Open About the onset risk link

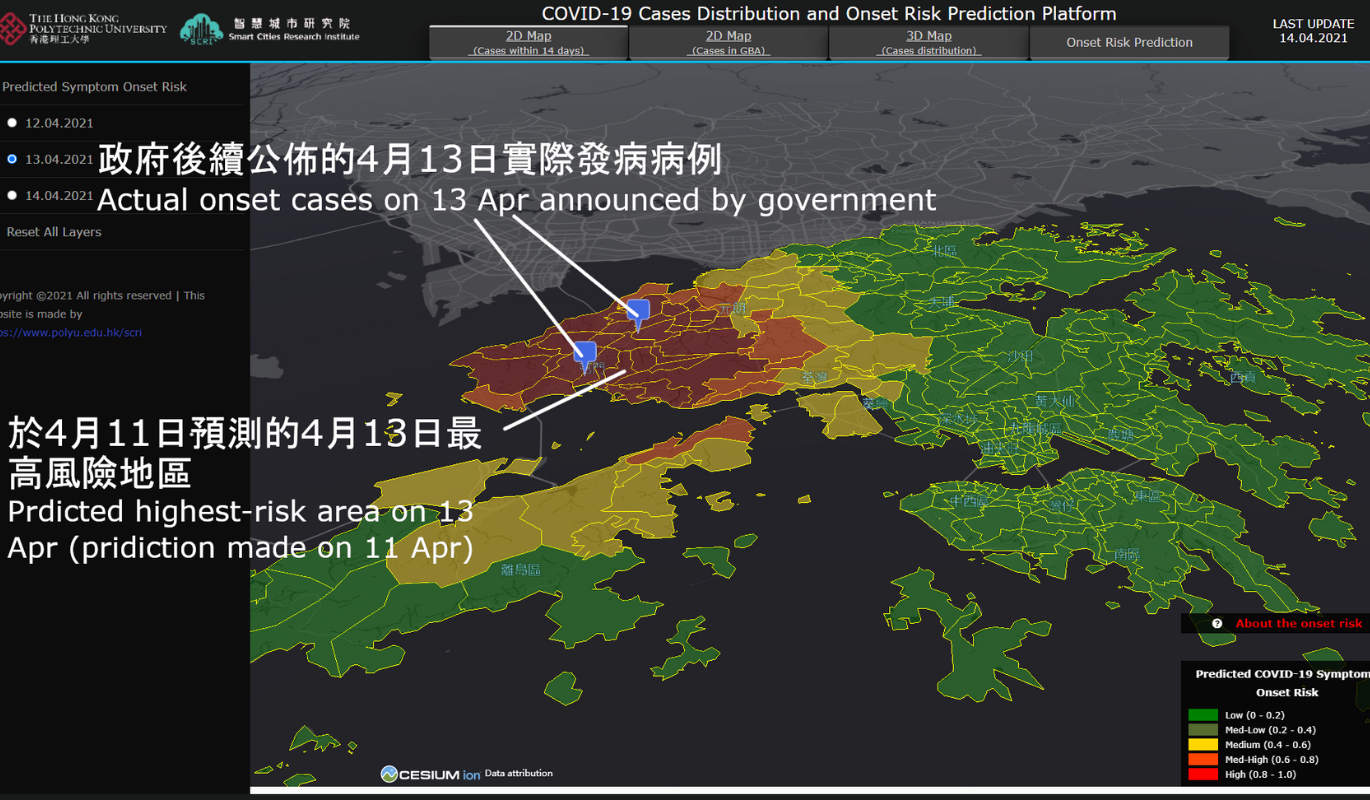1298,623
